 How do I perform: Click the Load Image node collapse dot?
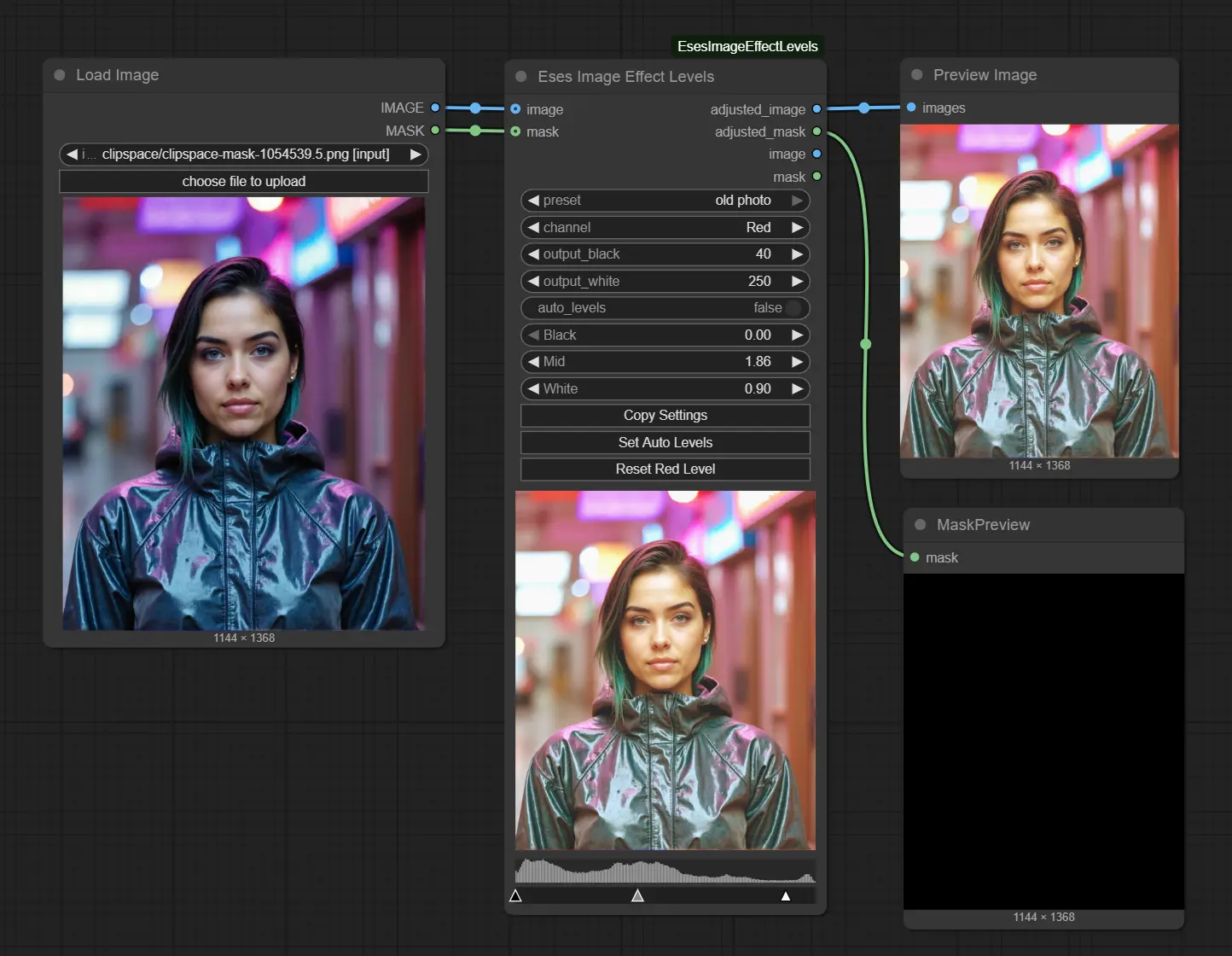coord(60,75)
